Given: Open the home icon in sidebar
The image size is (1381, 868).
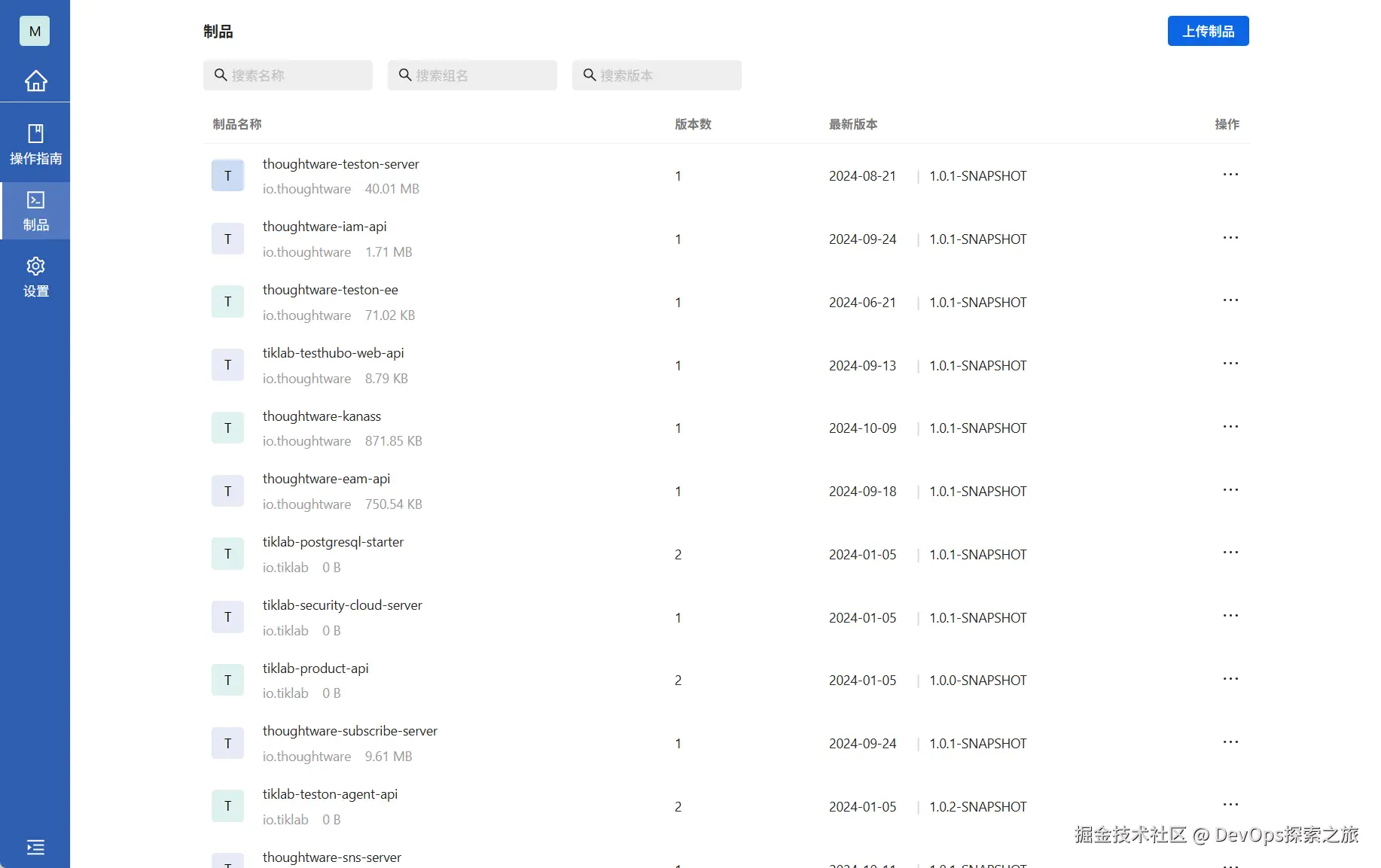Looking at the screenshot, I should pos(35,81).
